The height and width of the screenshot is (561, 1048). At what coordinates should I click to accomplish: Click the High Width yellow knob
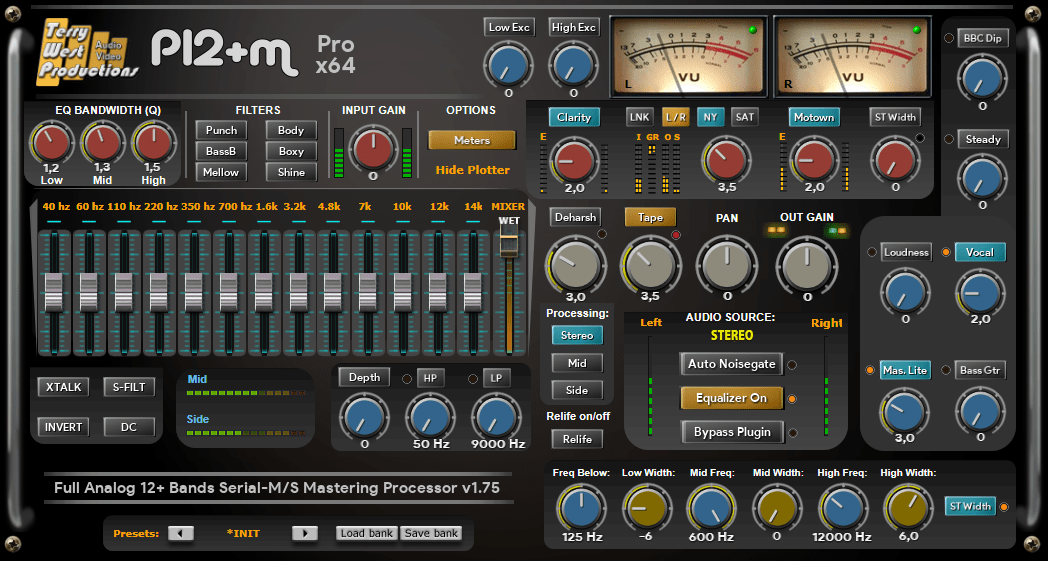point(908,508)
